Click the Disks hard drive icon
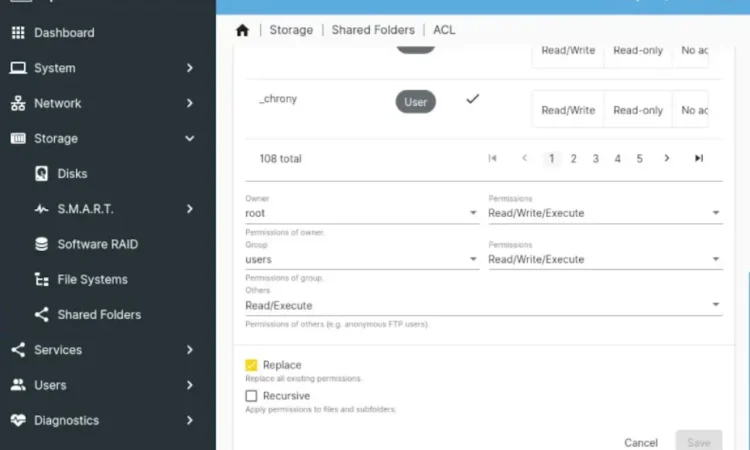The width and height of the screenshot is (750, 450). pyautogui.click(x=42, y=174)
